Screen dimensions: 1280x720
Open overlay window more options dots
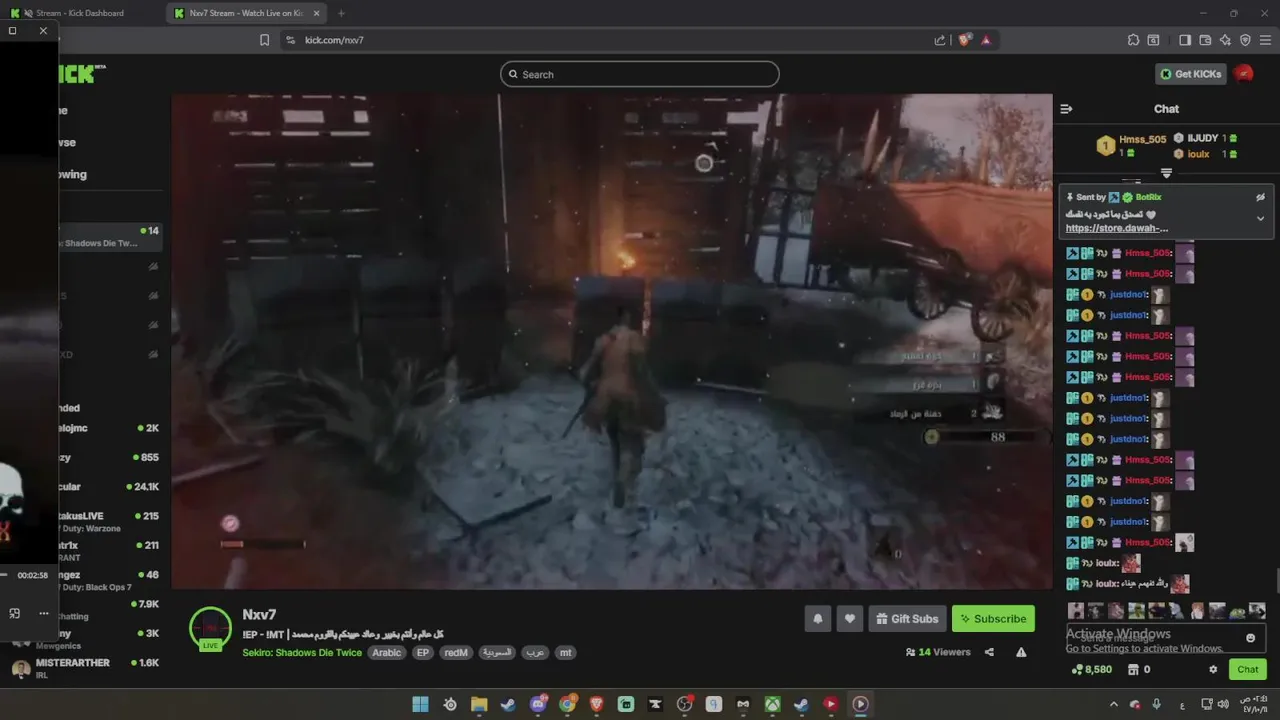[43, 613]
